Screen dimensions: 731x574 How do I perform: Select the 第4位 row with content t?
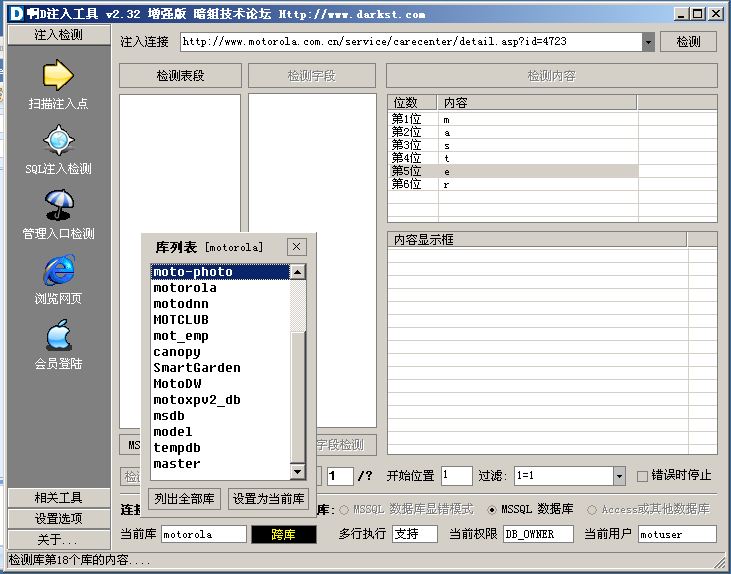513,158
